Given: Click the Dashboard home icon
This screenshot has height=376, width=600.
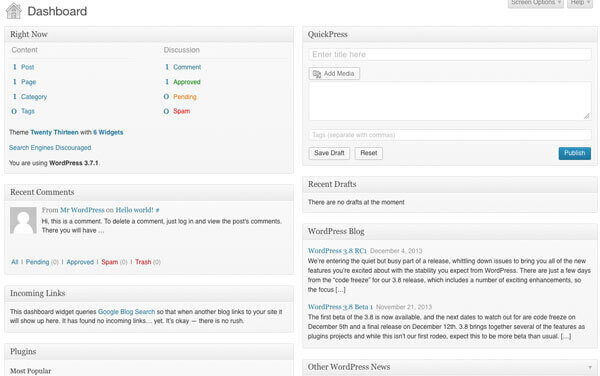Looking at the screenshot, I should 13,11.
